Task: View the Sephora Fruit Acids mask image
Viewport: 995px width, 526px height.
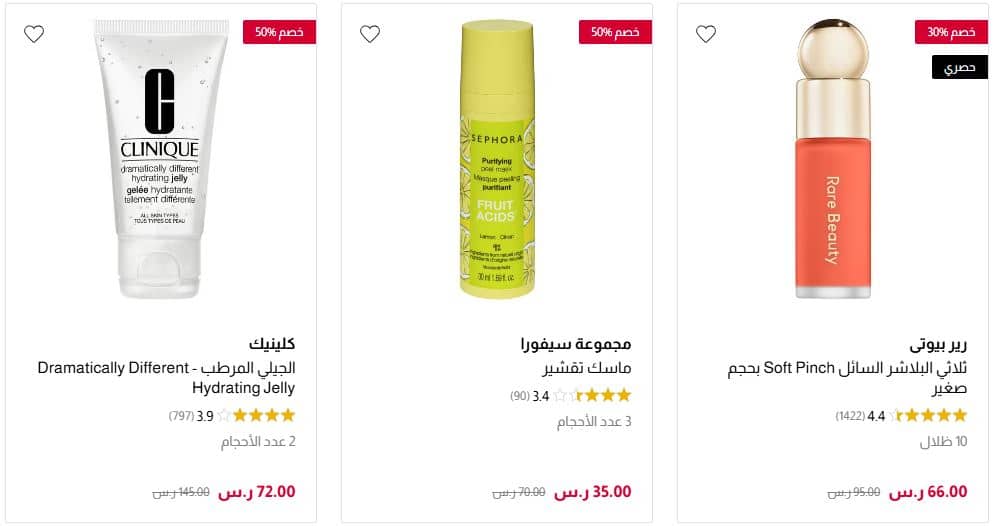Action: pos(496,159)
